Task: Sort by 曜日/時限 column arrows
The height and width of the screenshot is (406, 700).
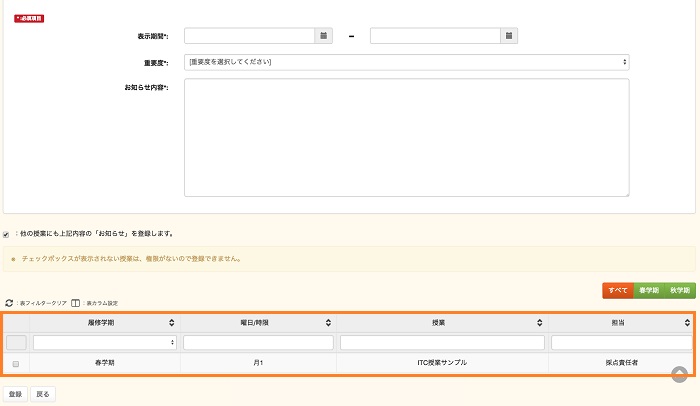Action: [326, 323]
